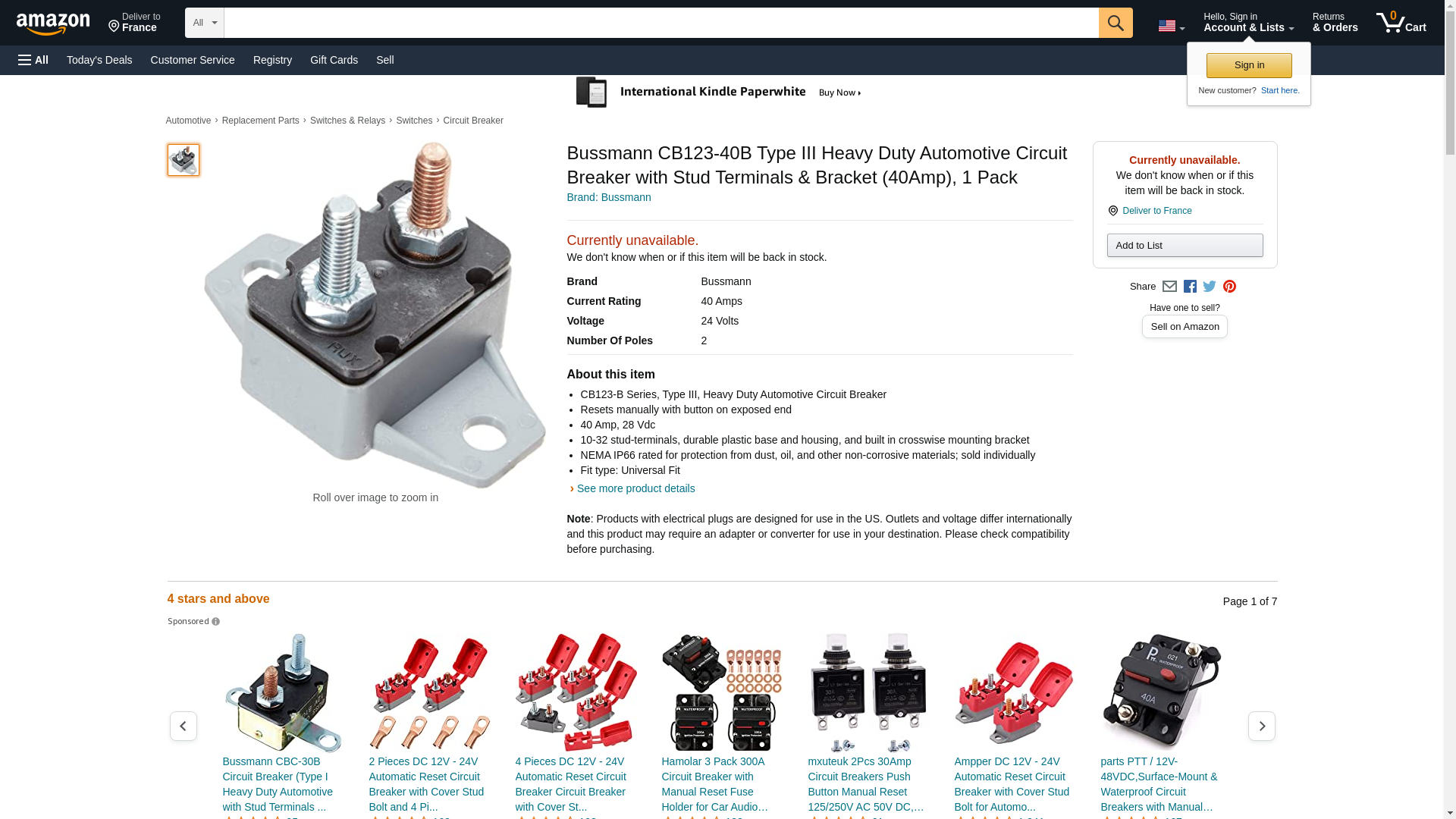Open the shopping cart
The image size is (1456, 819).
click(x=1401, y=23)
